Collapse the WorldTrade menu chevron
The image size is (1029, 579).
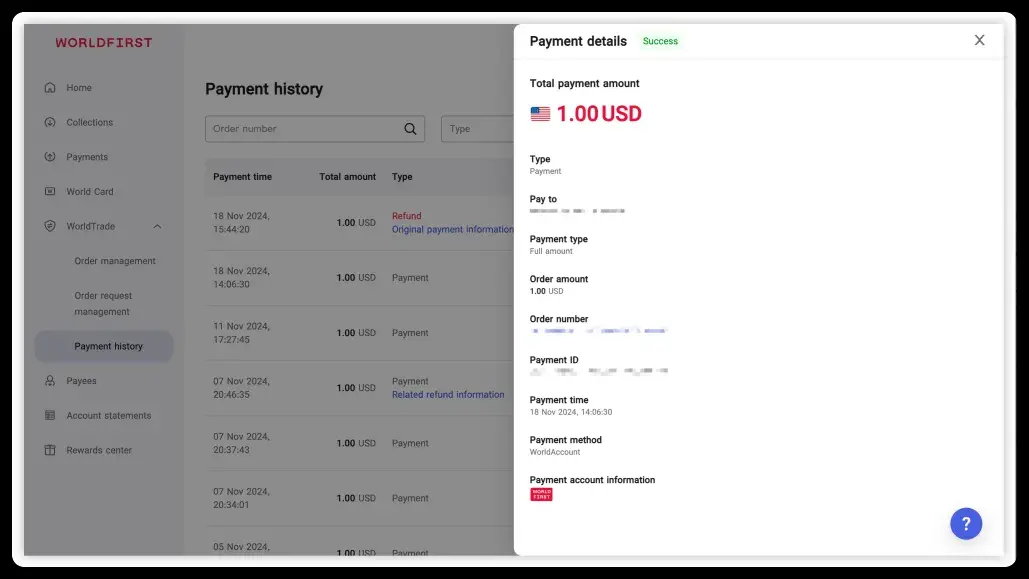(x=157, y=227)
